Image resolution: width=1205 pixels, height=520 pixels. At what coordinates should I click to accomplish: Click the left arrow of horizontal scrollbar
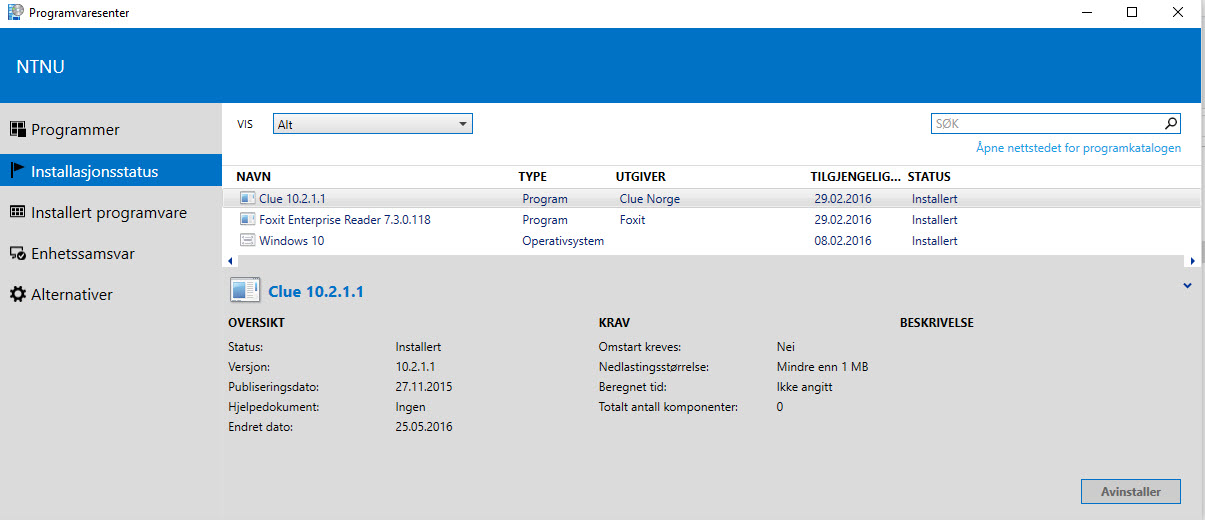[232, 261]
